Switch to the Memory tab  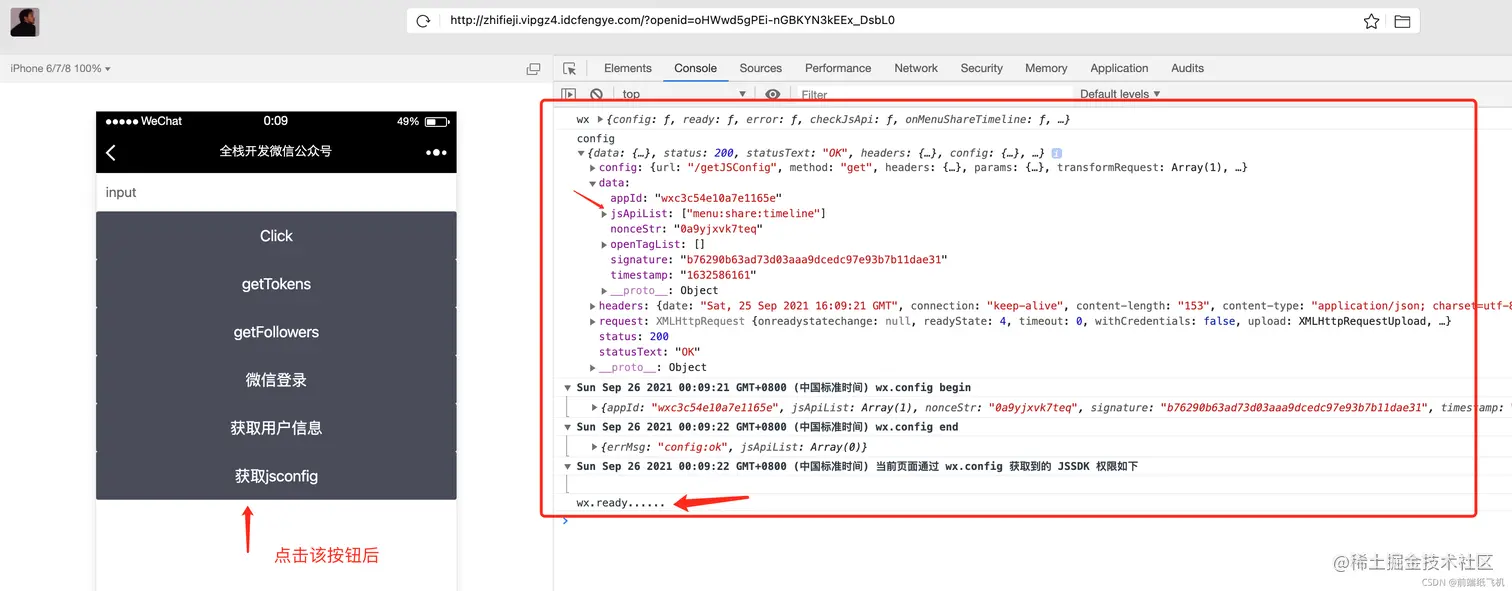click(1046, 68)
